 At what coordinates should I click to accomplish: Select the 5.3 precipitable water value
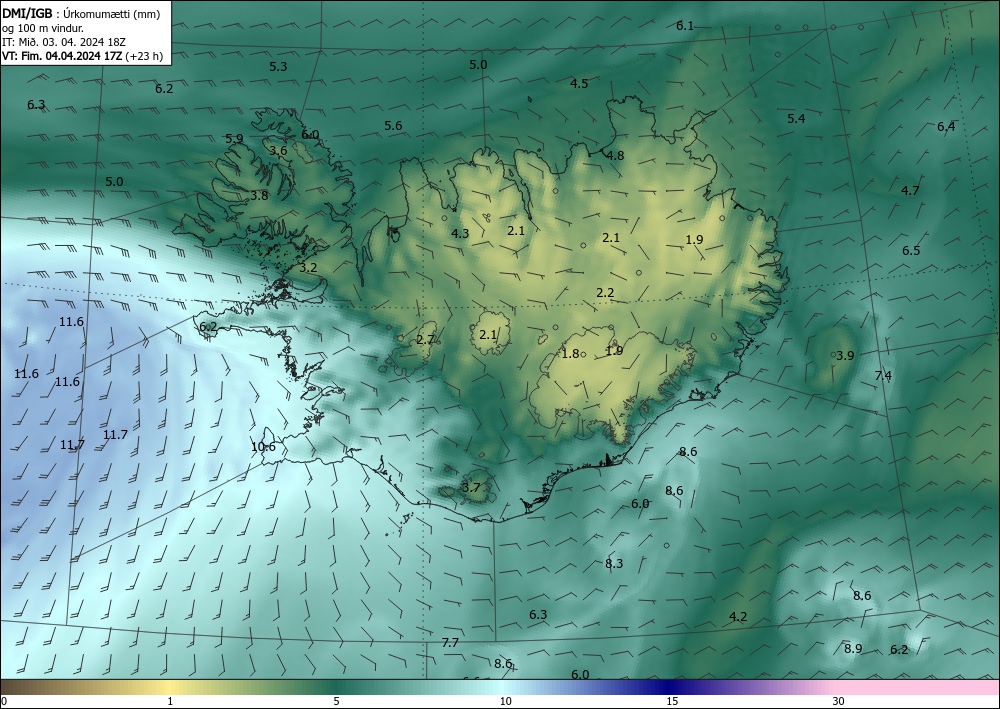point(278,66)
